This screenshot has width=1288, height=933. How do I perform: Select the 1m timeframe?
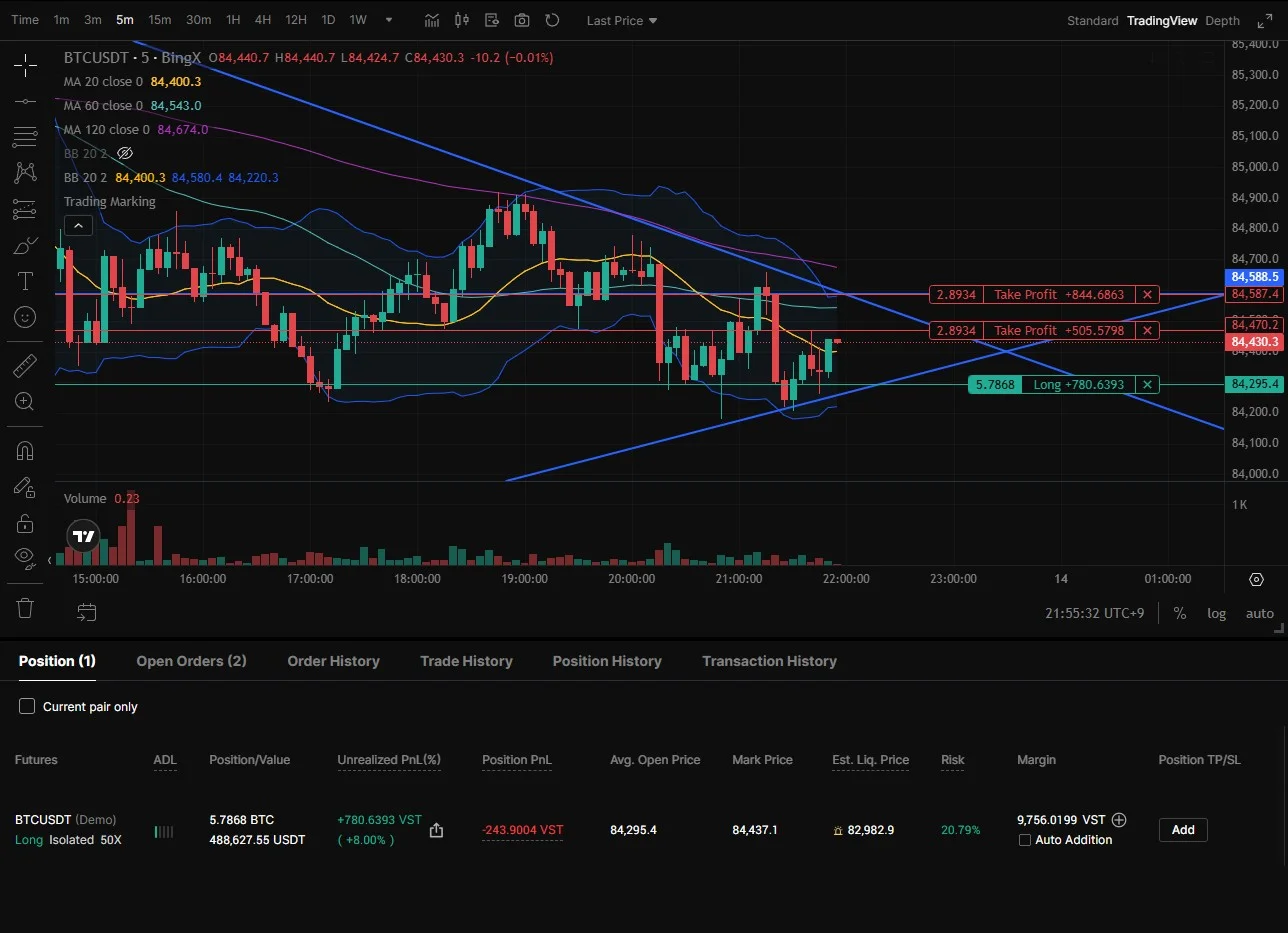[x=61, y=20]
